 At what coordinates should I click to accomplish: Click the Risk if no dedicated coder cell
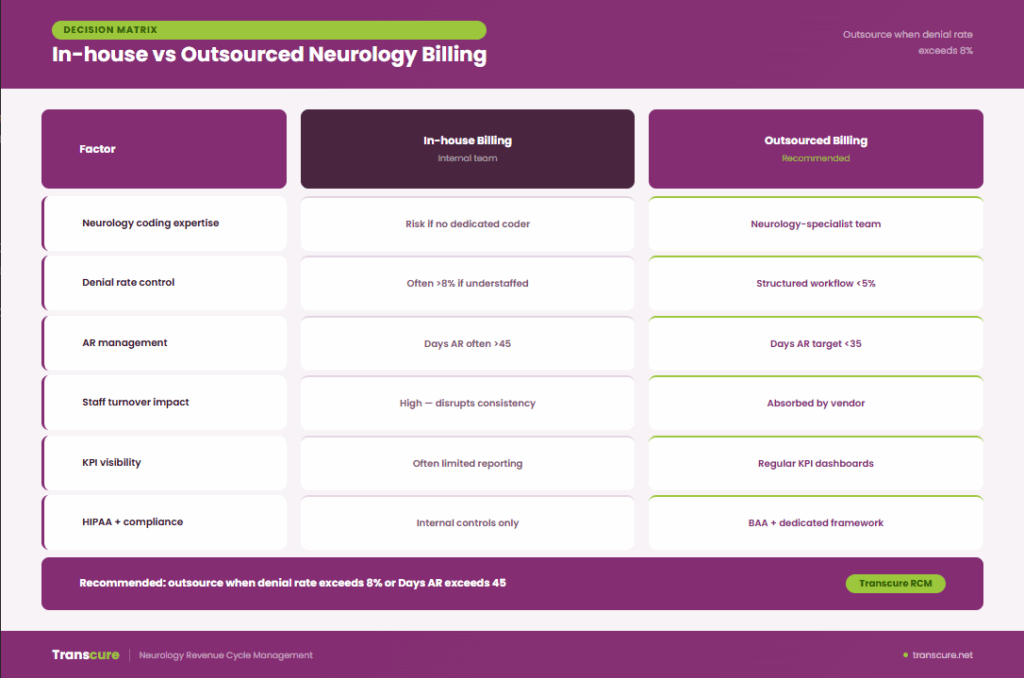coord(466,223)
